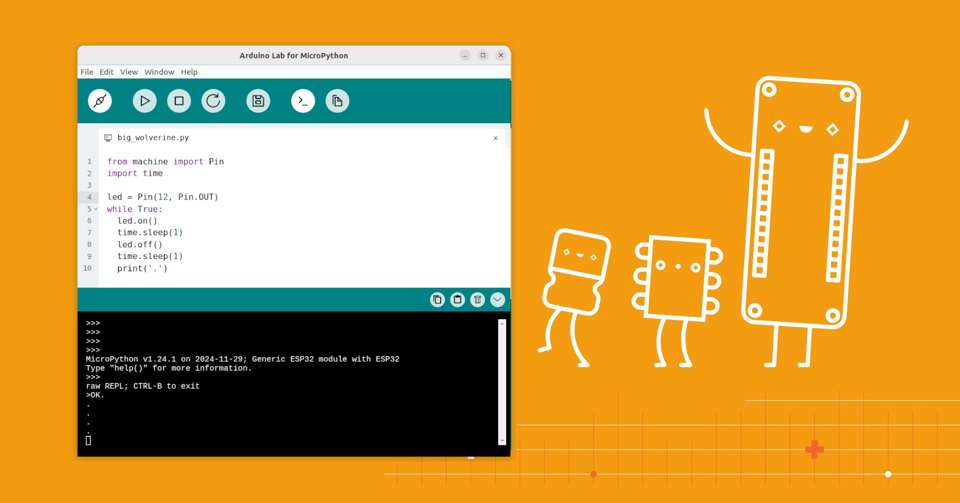Clear terminal with the trash icon
Viewport: 960px width, 503px height.
coord(478,299)
